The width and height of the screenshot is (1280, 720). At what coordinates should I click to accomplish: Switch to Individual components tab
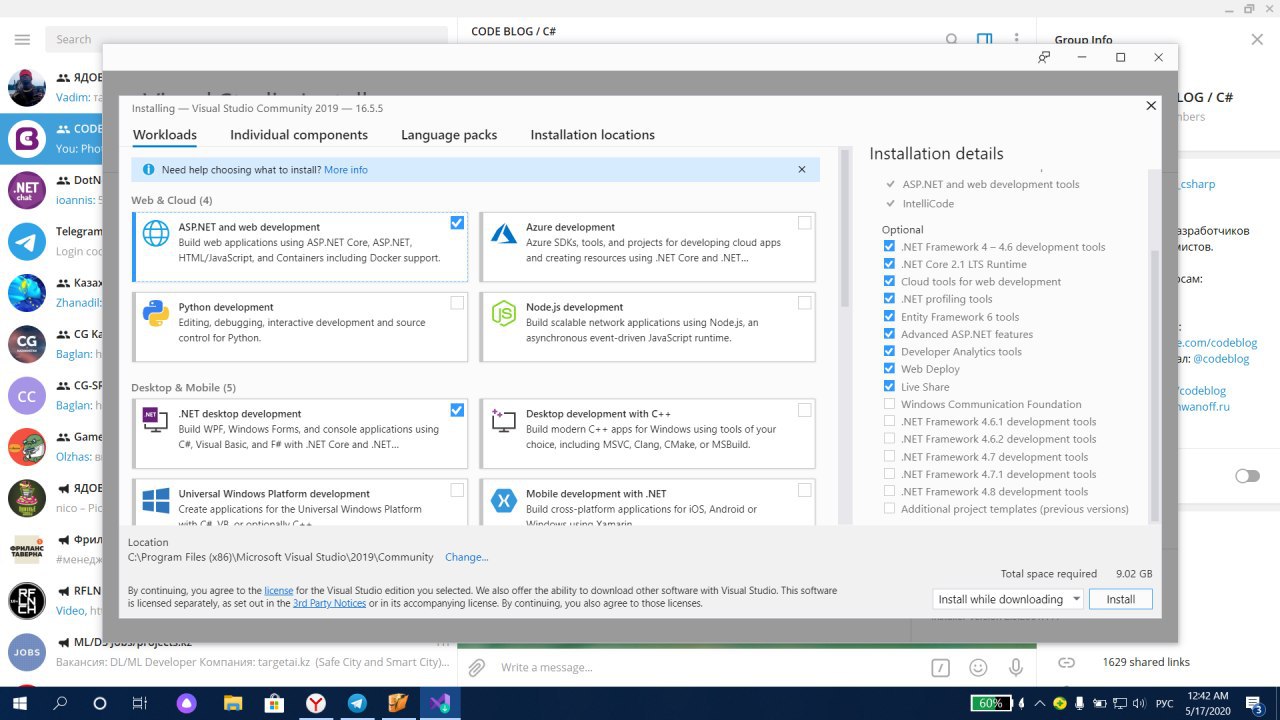(x=299, y=135)
